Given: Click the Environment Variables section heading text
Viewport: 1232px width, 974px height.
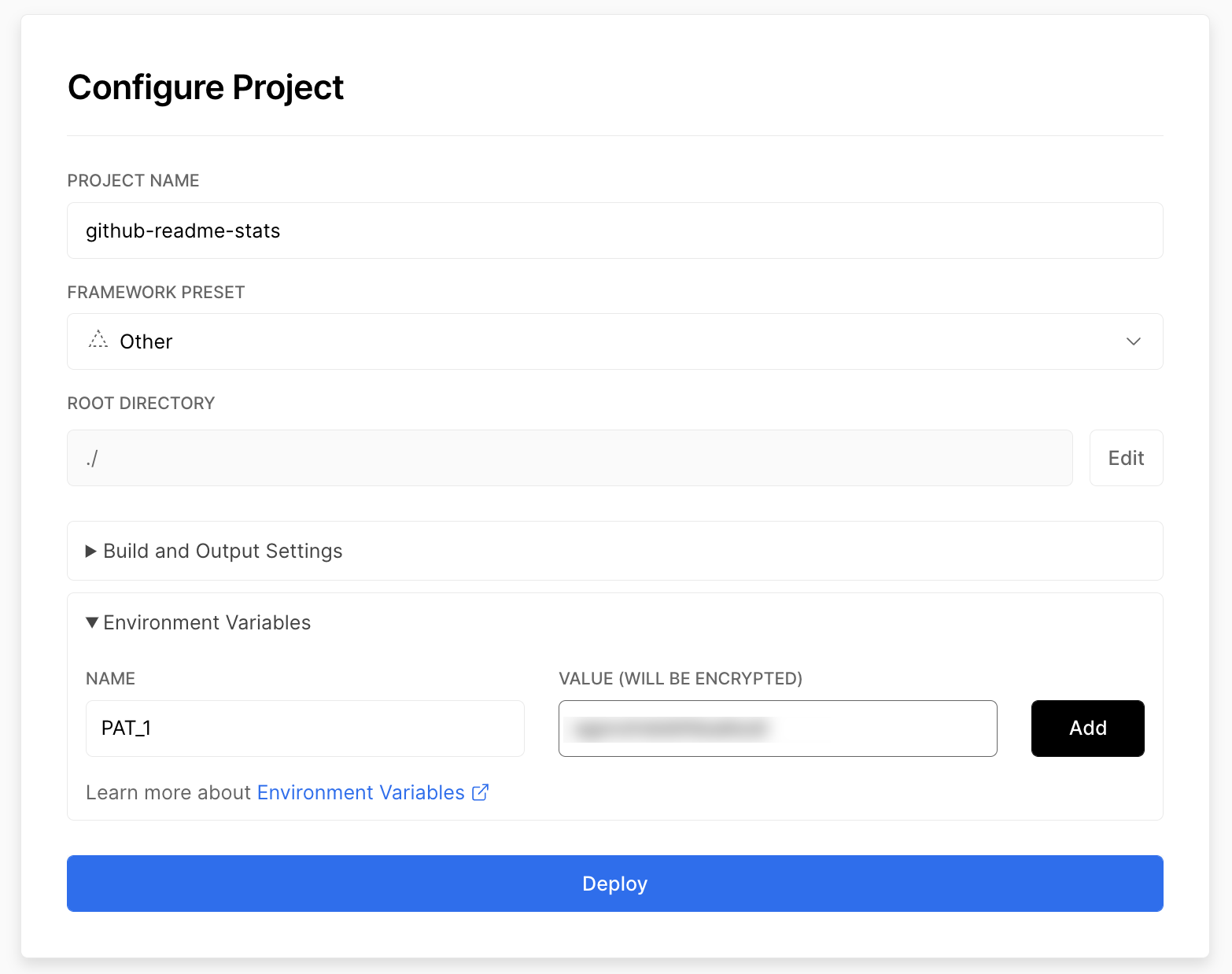Looking at the screenshot, I should pos(207,622).
